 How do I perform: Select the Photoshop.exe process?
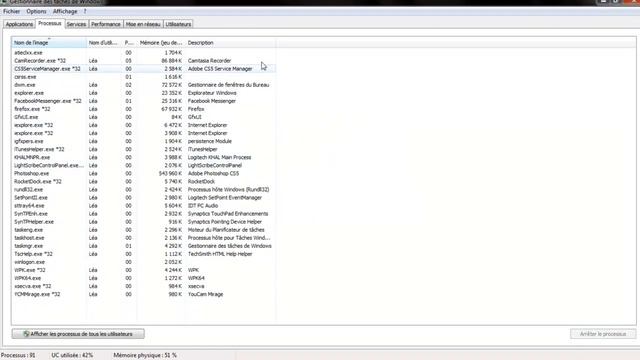(144, 173)
